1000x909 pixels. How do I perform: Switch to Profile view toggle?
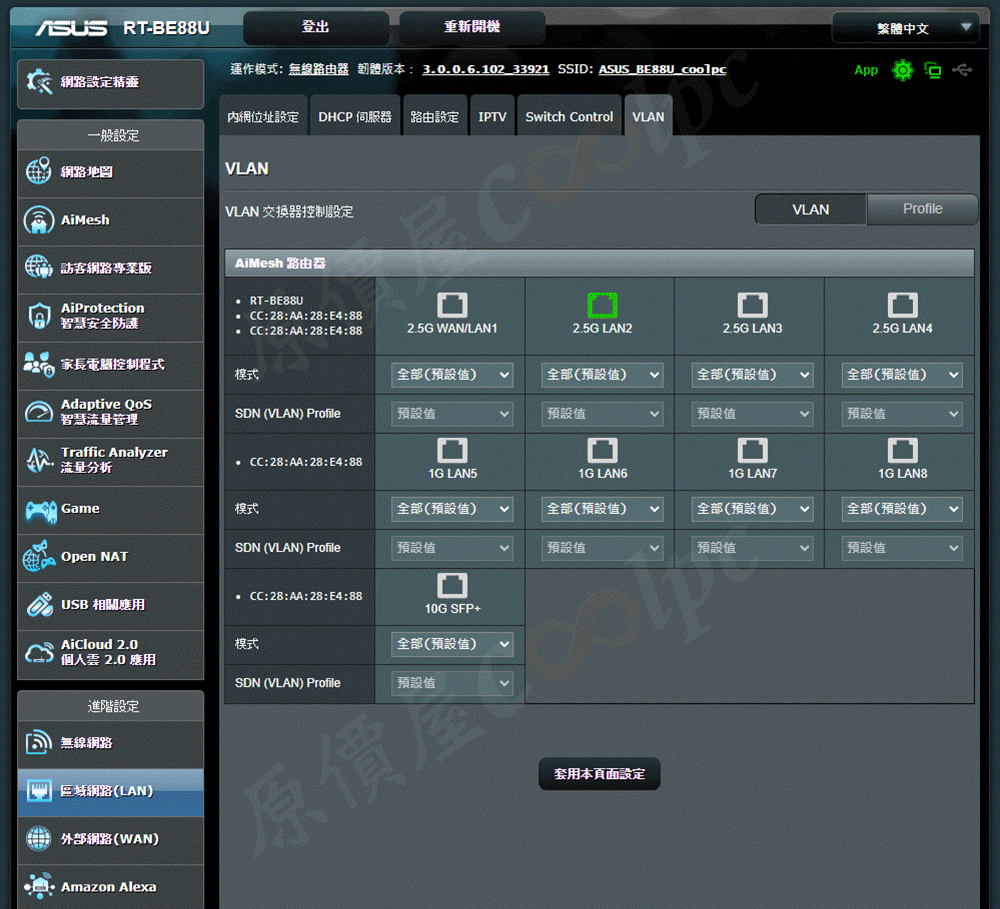[922, 209]
